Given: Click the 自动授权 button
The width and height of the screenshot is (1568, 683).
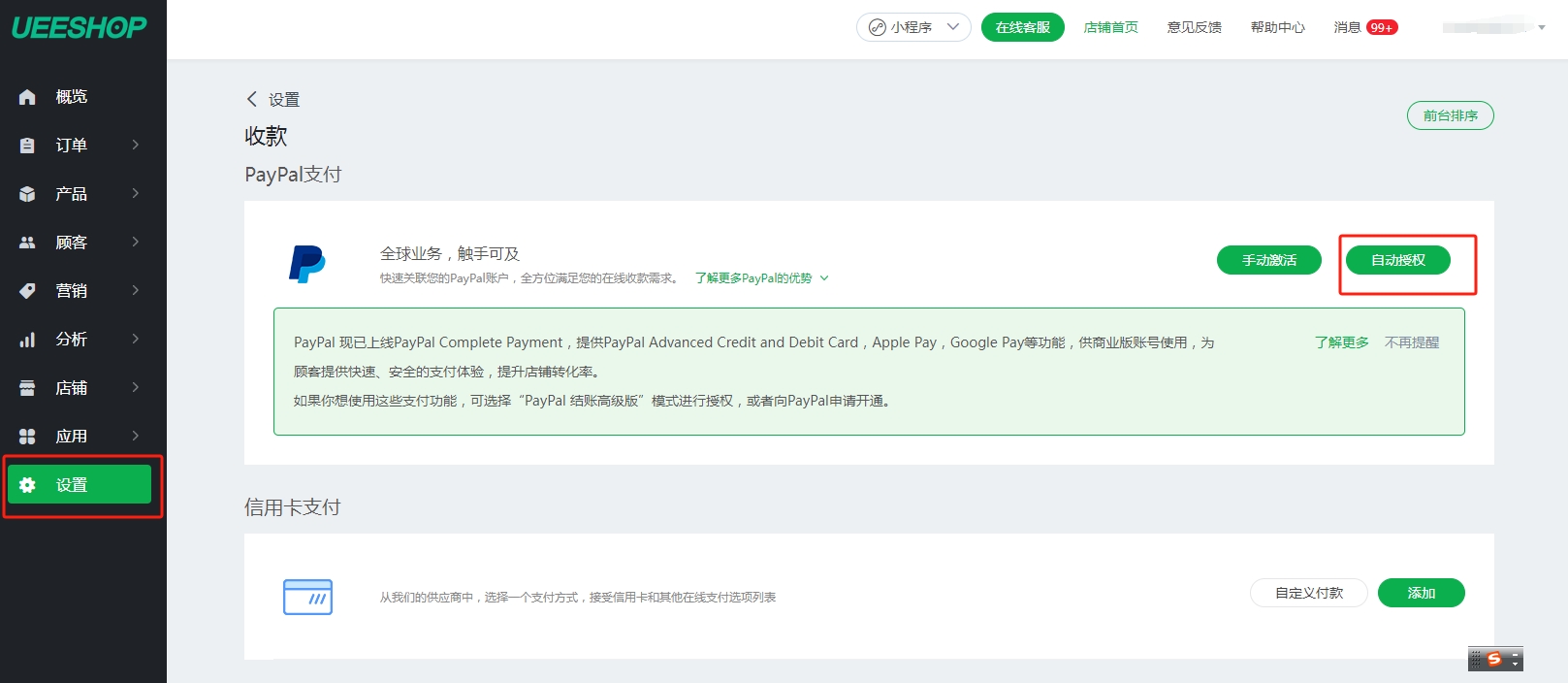Looking at the screenshot, I should (1398, 260).
